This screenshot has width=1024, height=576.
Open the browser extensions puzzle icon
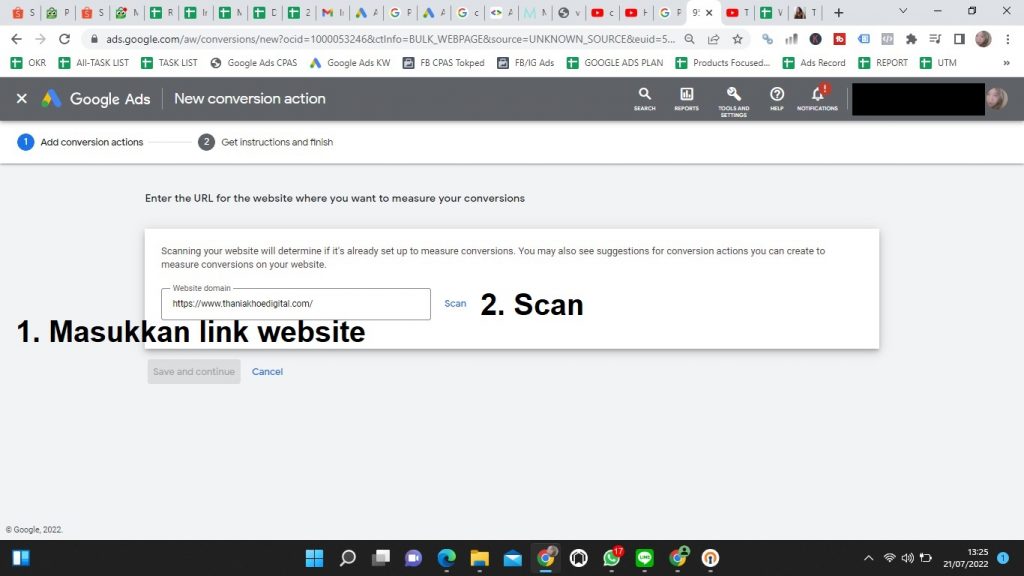click(911, 39)
